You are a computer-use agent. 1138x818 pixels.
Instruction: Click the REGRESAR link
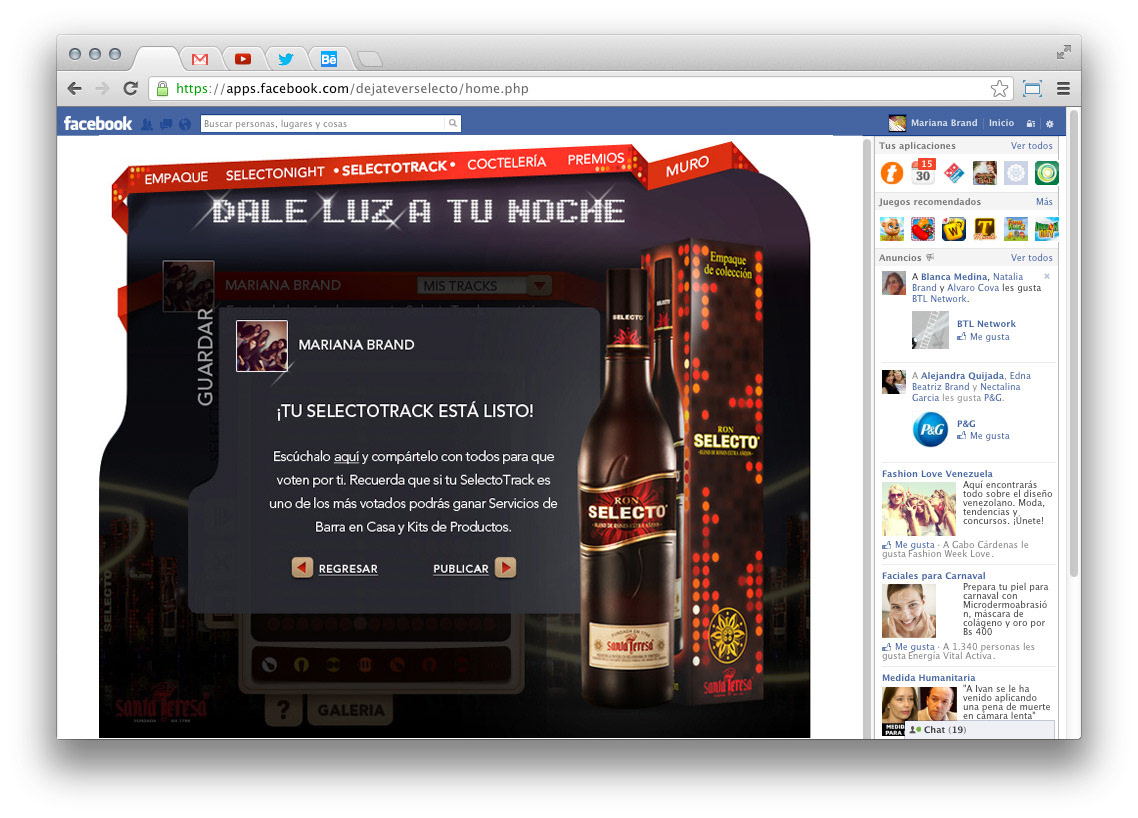[x=348, y=569]
